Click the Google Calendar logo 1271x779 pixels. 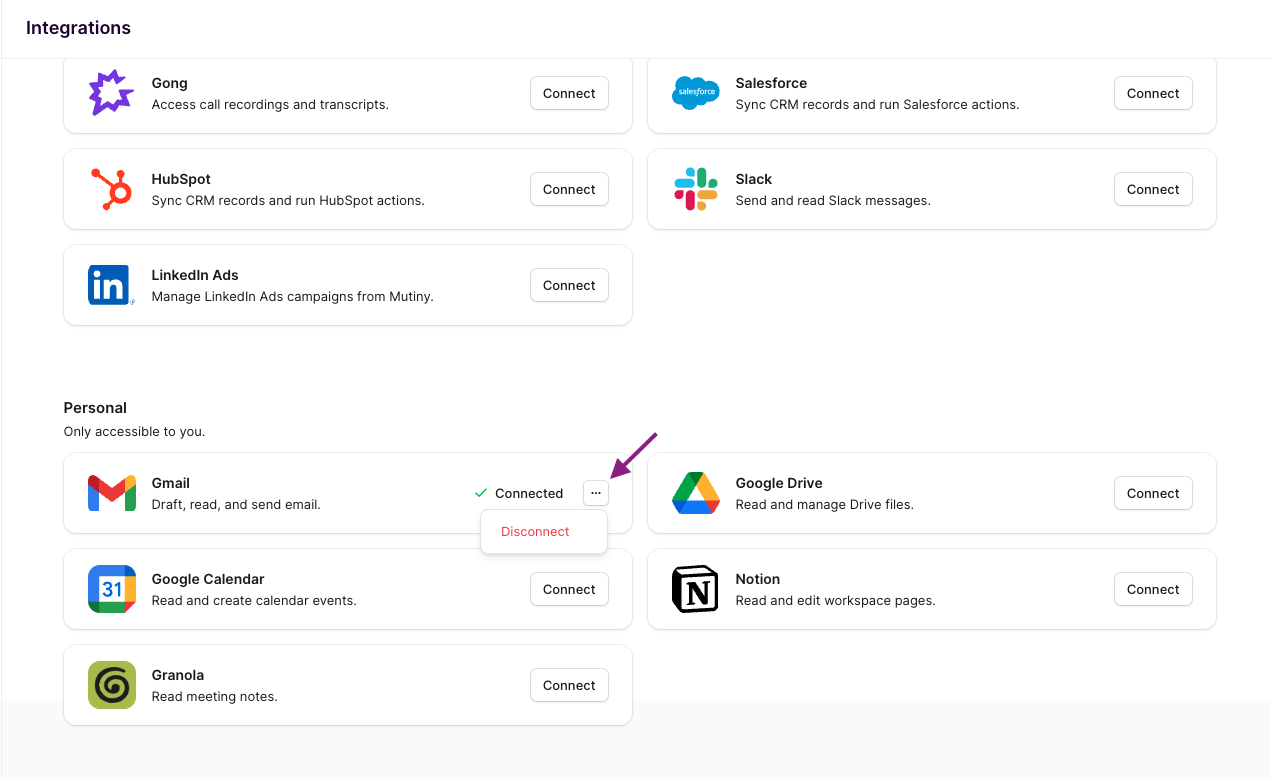pos(111,589)
